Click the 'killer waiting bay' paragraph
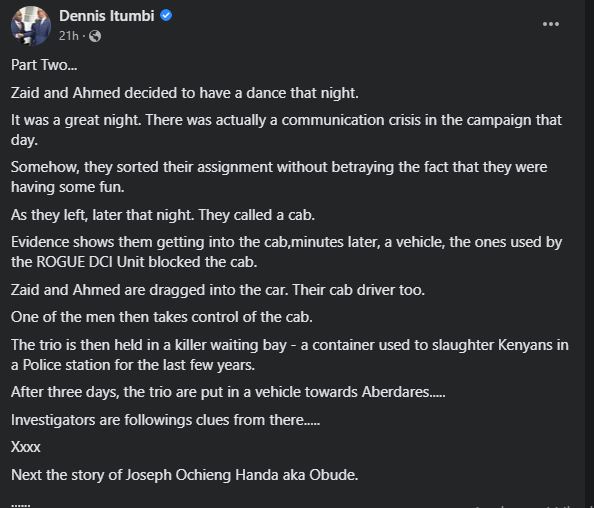 [290, 355]
